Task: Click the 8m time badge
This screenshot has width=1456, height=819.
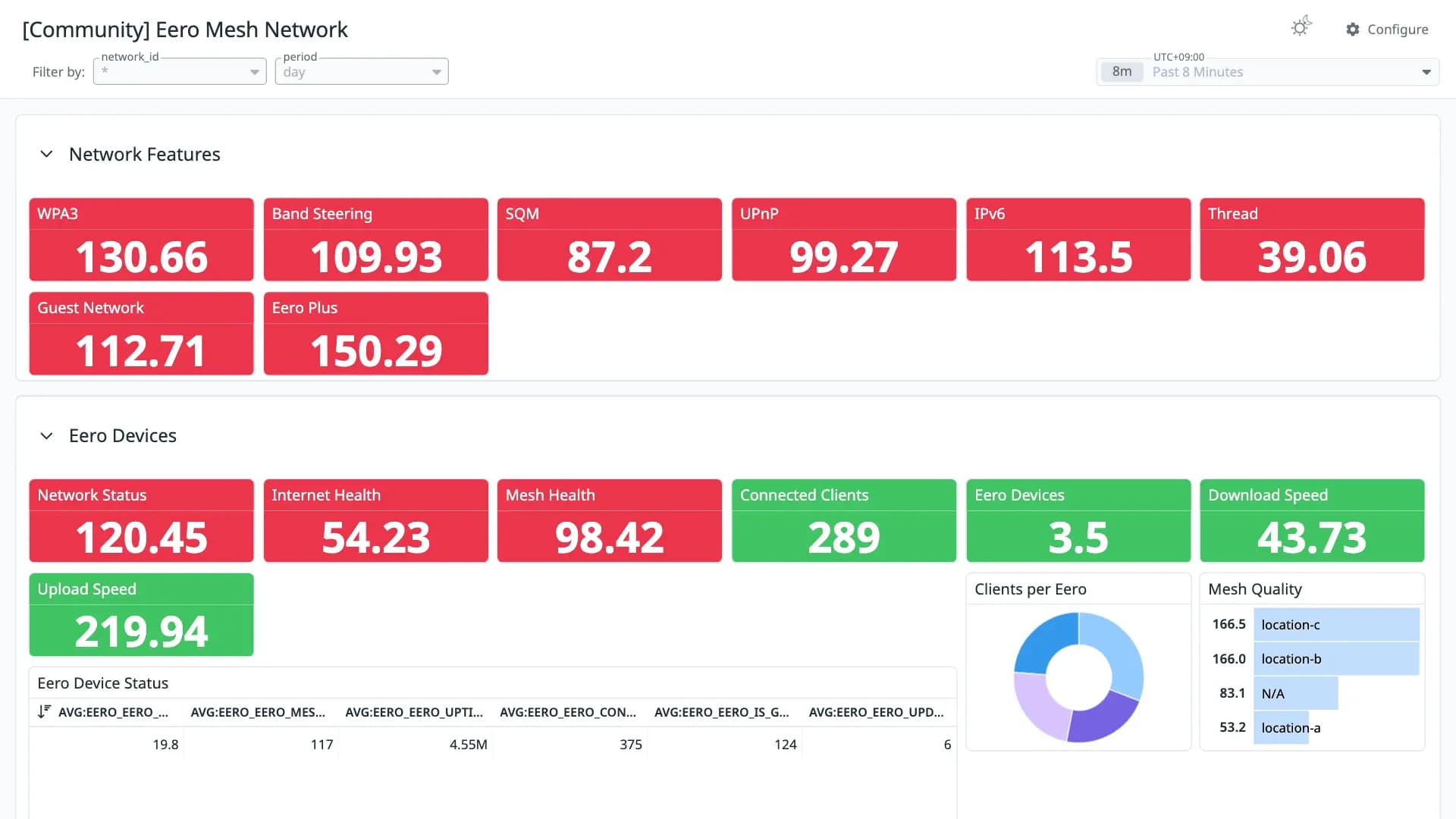Action: (x=1122, y=71)
